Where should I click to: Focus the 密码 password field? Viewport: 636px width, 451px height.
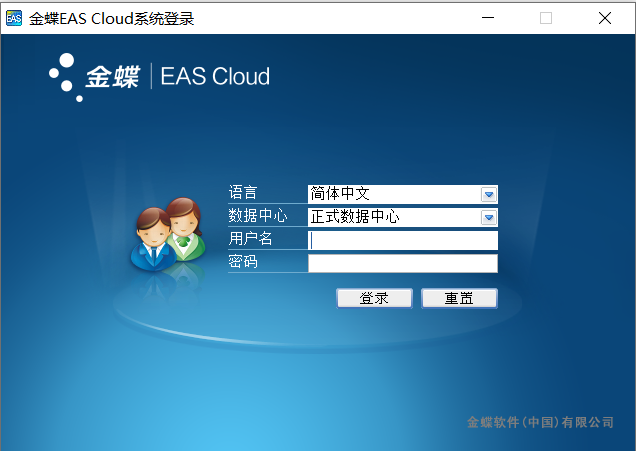(403, 264)
